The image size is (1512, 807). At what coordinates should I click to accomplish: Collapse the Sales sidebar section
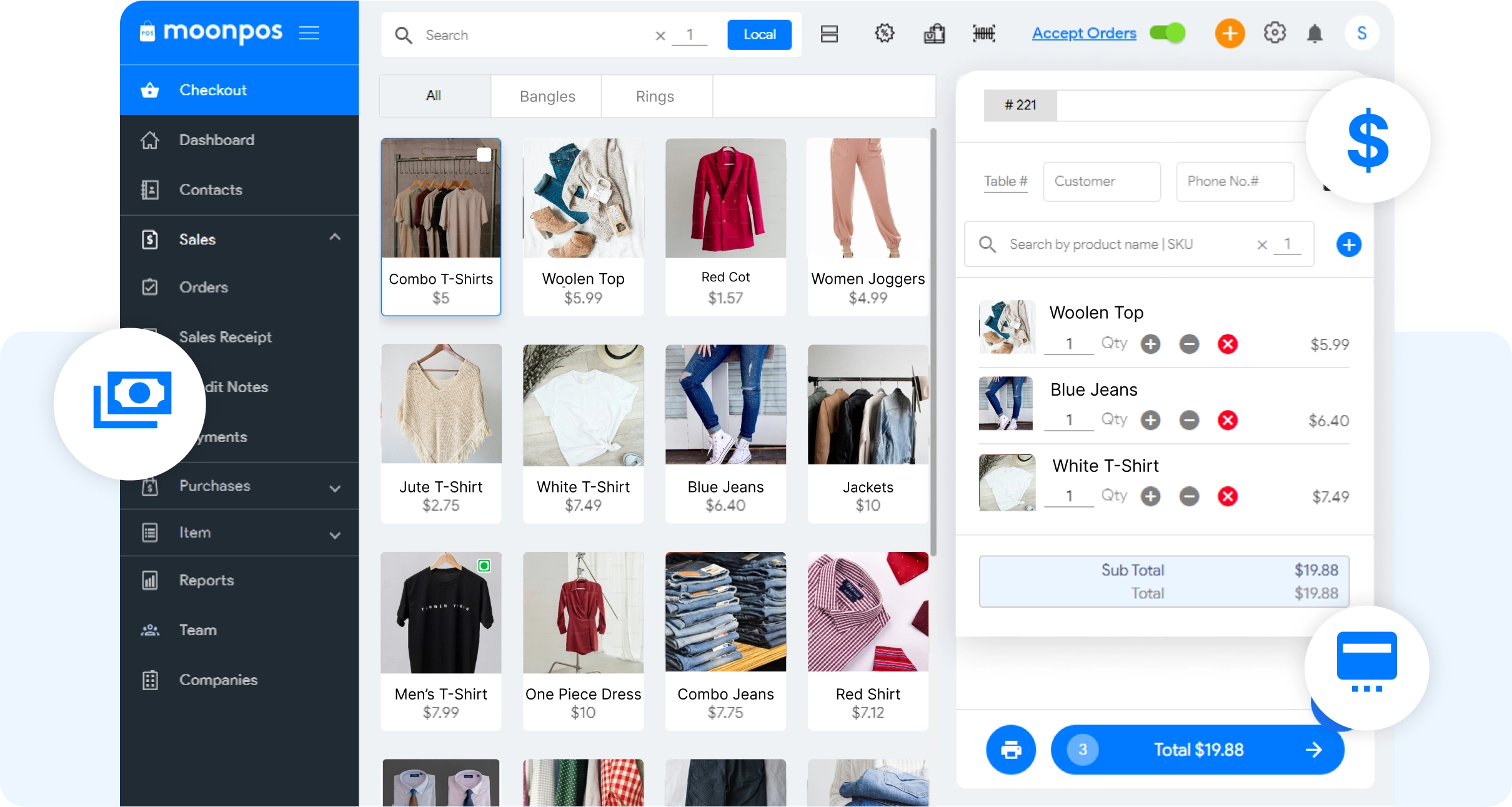coord(335,238)
